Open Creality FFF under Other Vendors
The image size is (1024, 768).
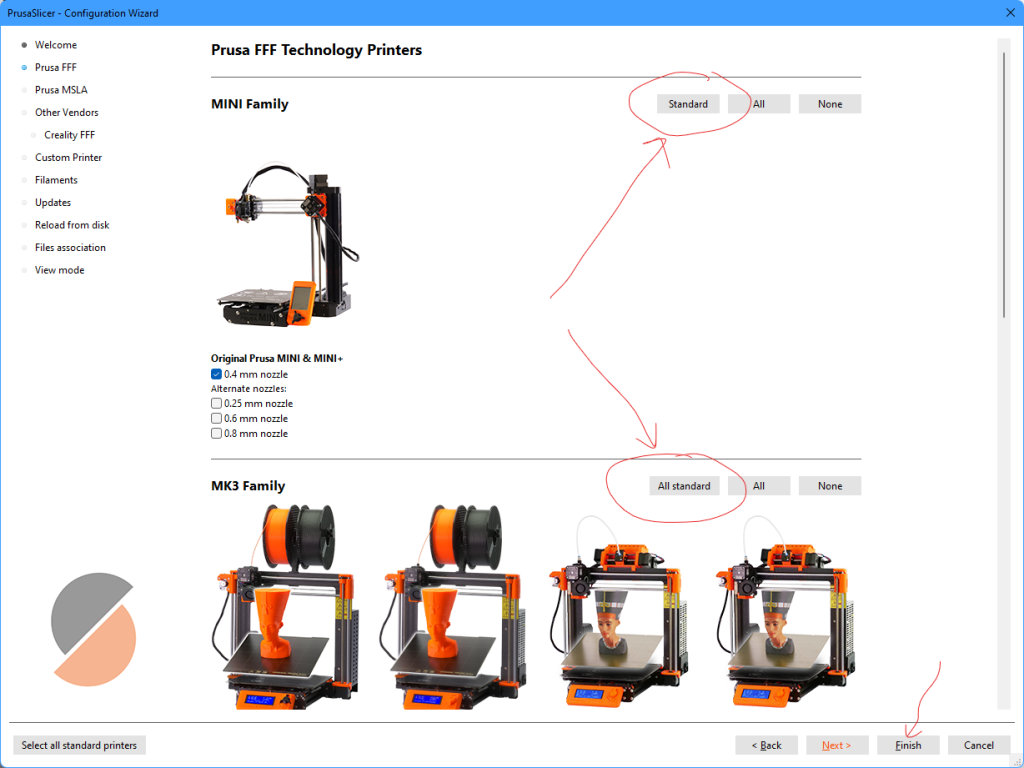69,135
